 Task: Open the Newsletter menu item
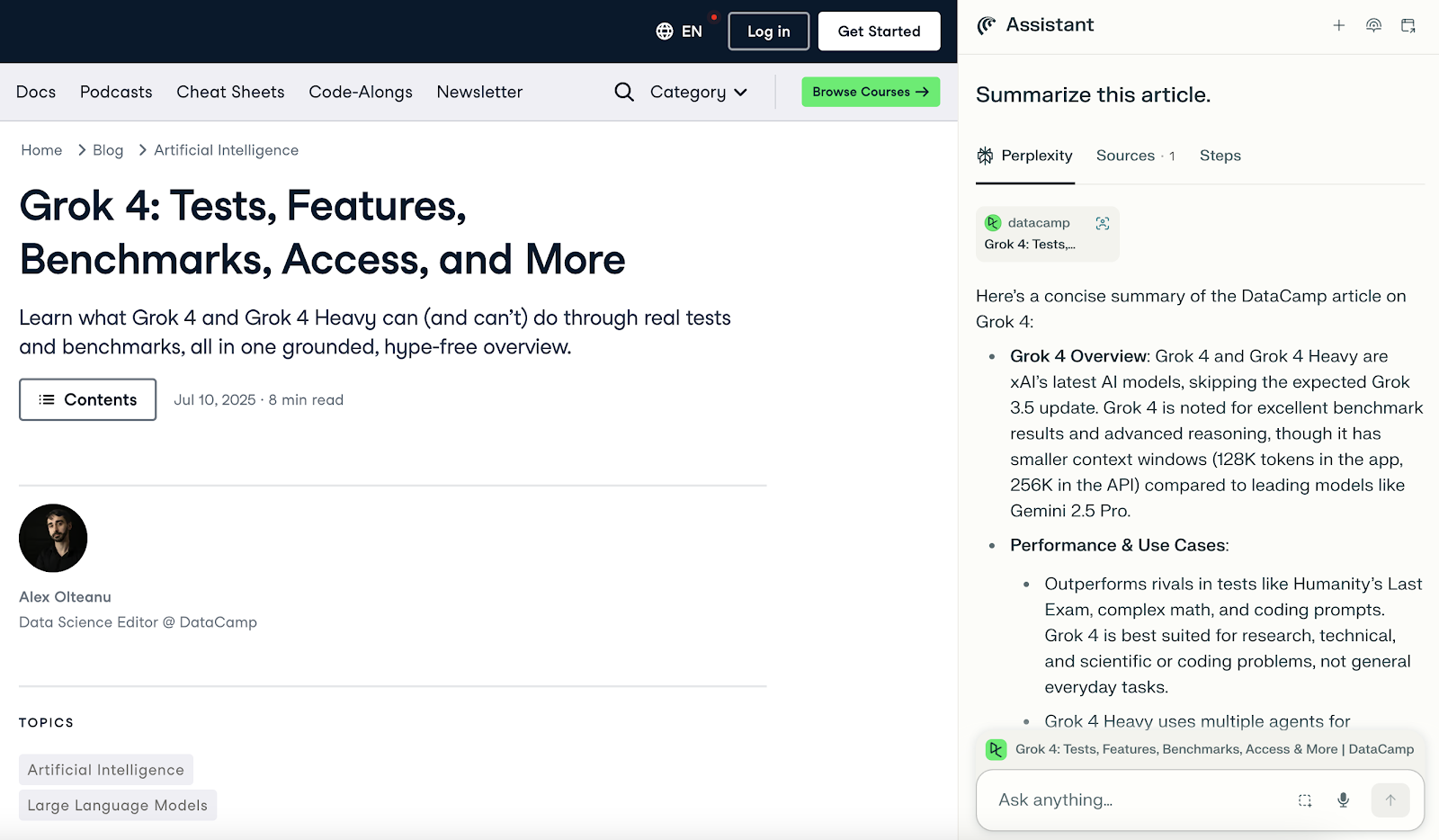(479, 92)
